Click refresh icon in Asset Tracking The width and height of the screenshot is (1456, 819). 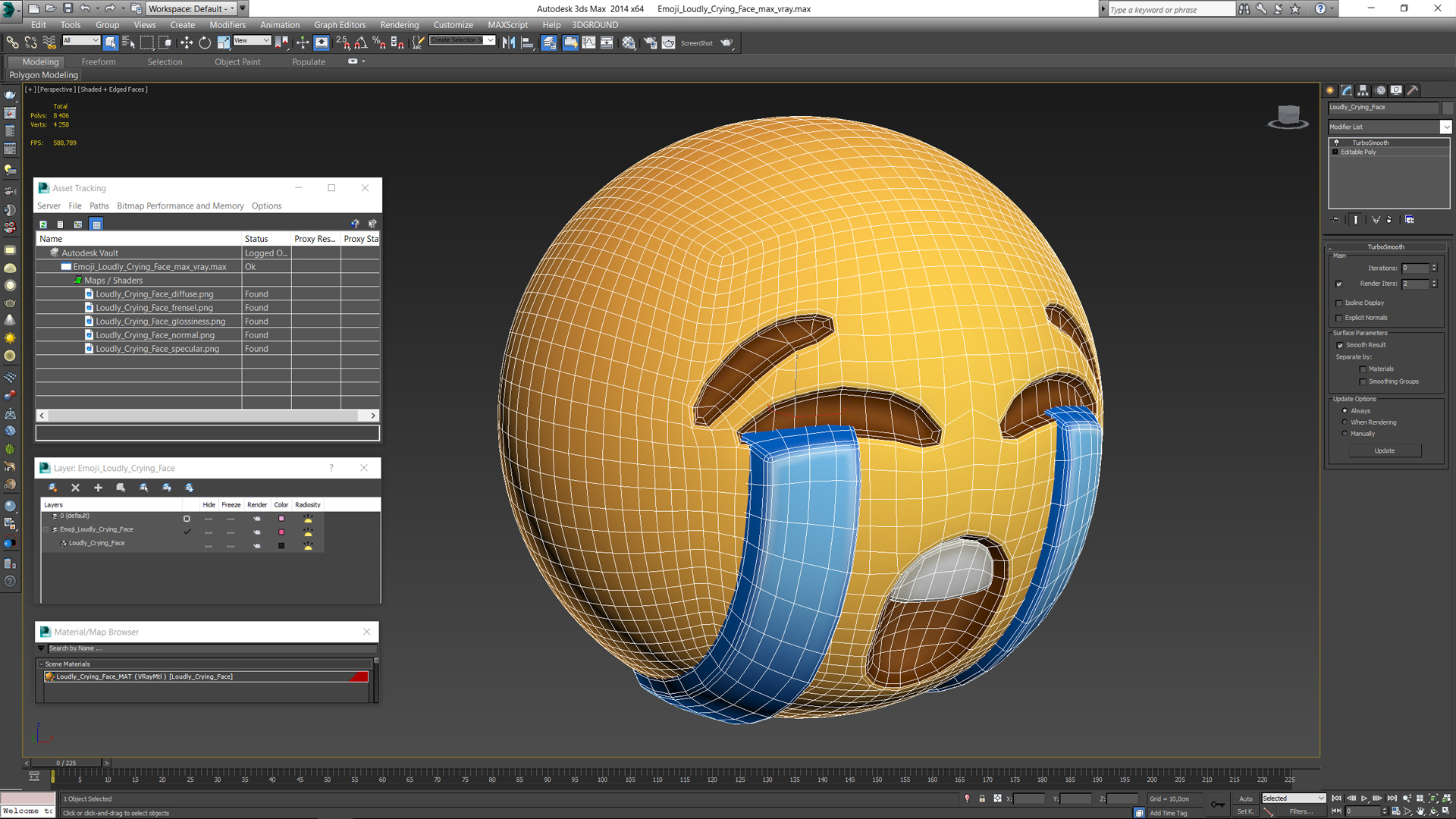[x=43, y=224]
